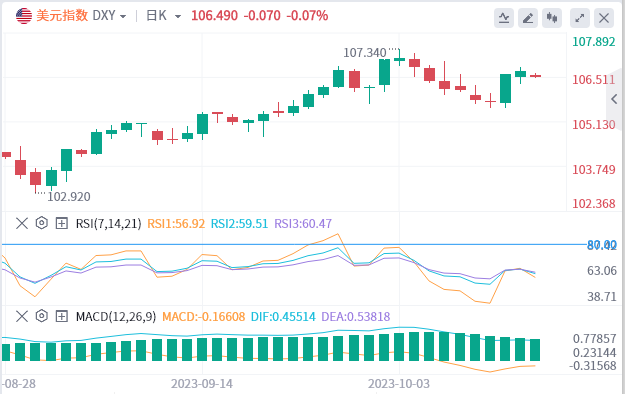Click the 0.23144 MACD axis label
This screenshot has height=394, width=625.
595,353
